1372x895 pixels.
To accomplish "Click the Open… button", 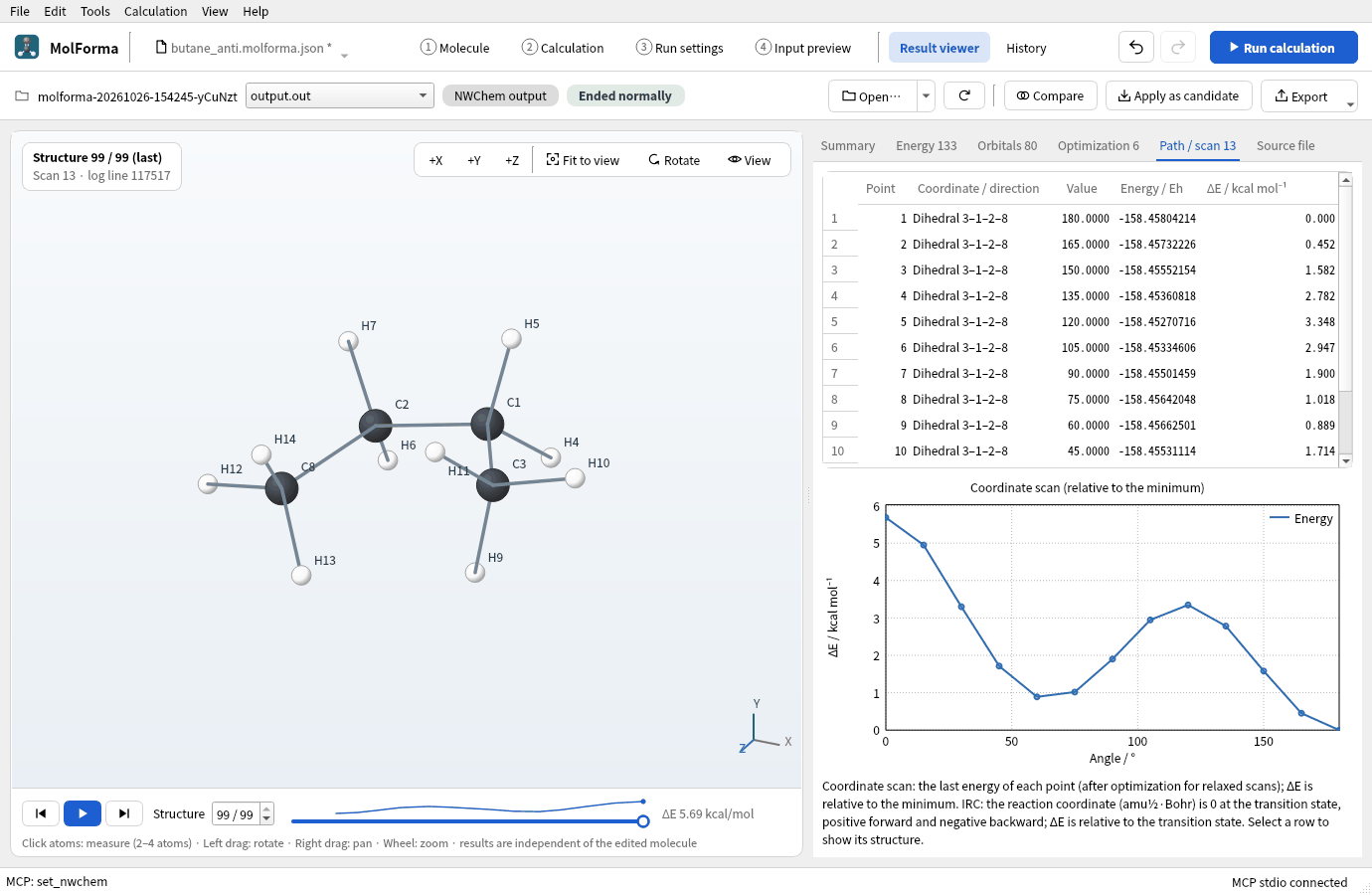I will click(872, 95).
